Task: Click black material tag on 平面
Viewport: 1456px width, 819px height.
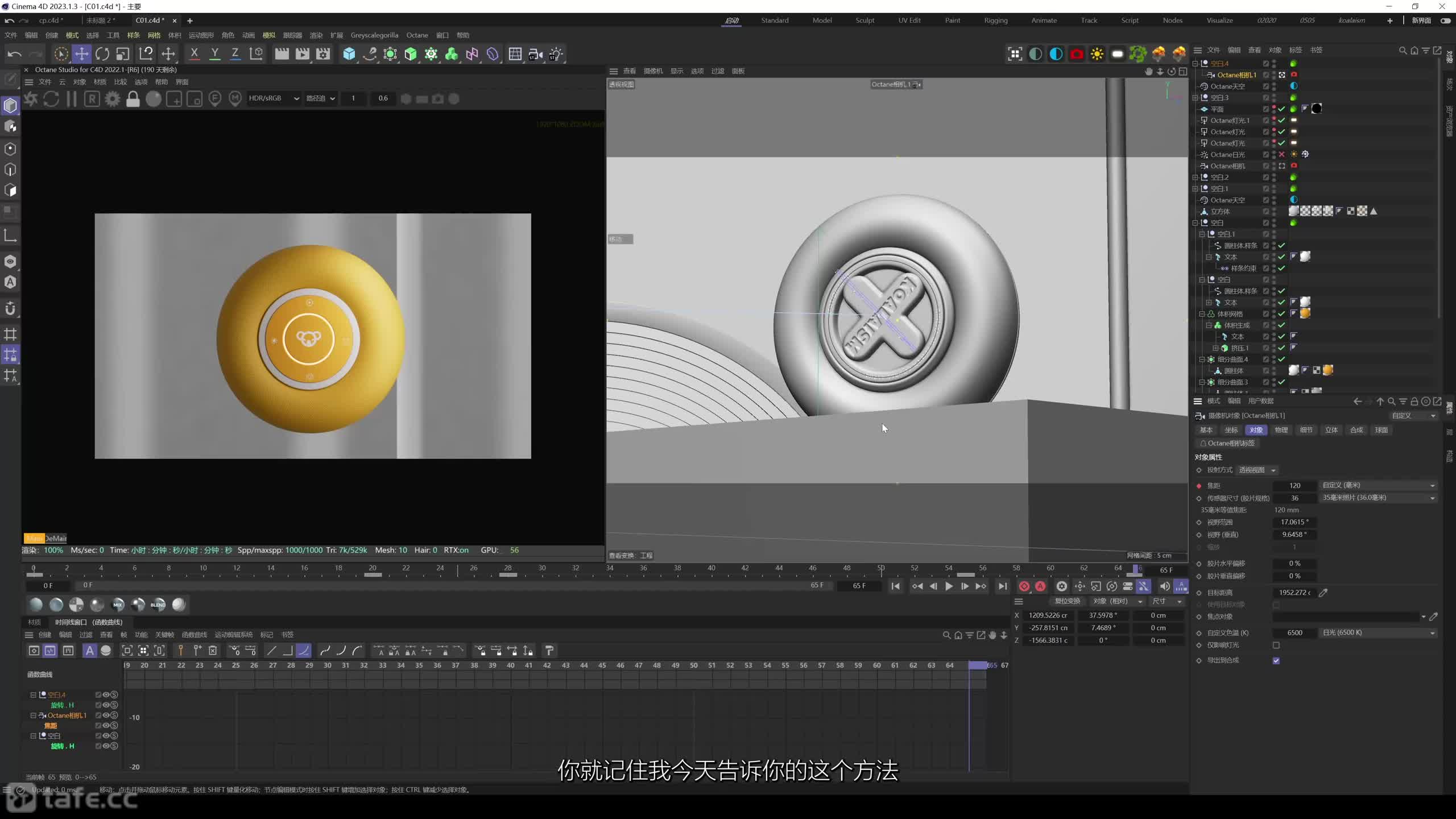Action: 1317,109
